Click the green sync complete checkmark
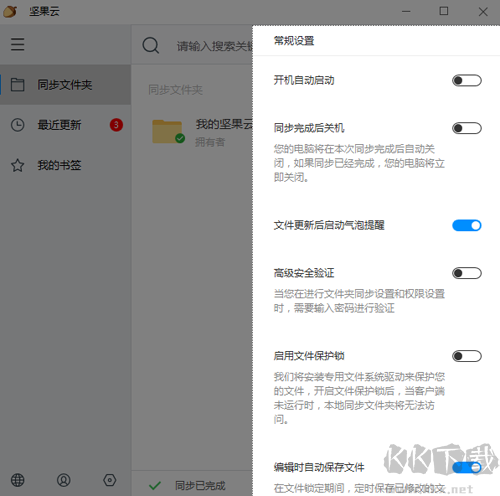500x496 pixels. pyautogui.click(x=155, y=486)
